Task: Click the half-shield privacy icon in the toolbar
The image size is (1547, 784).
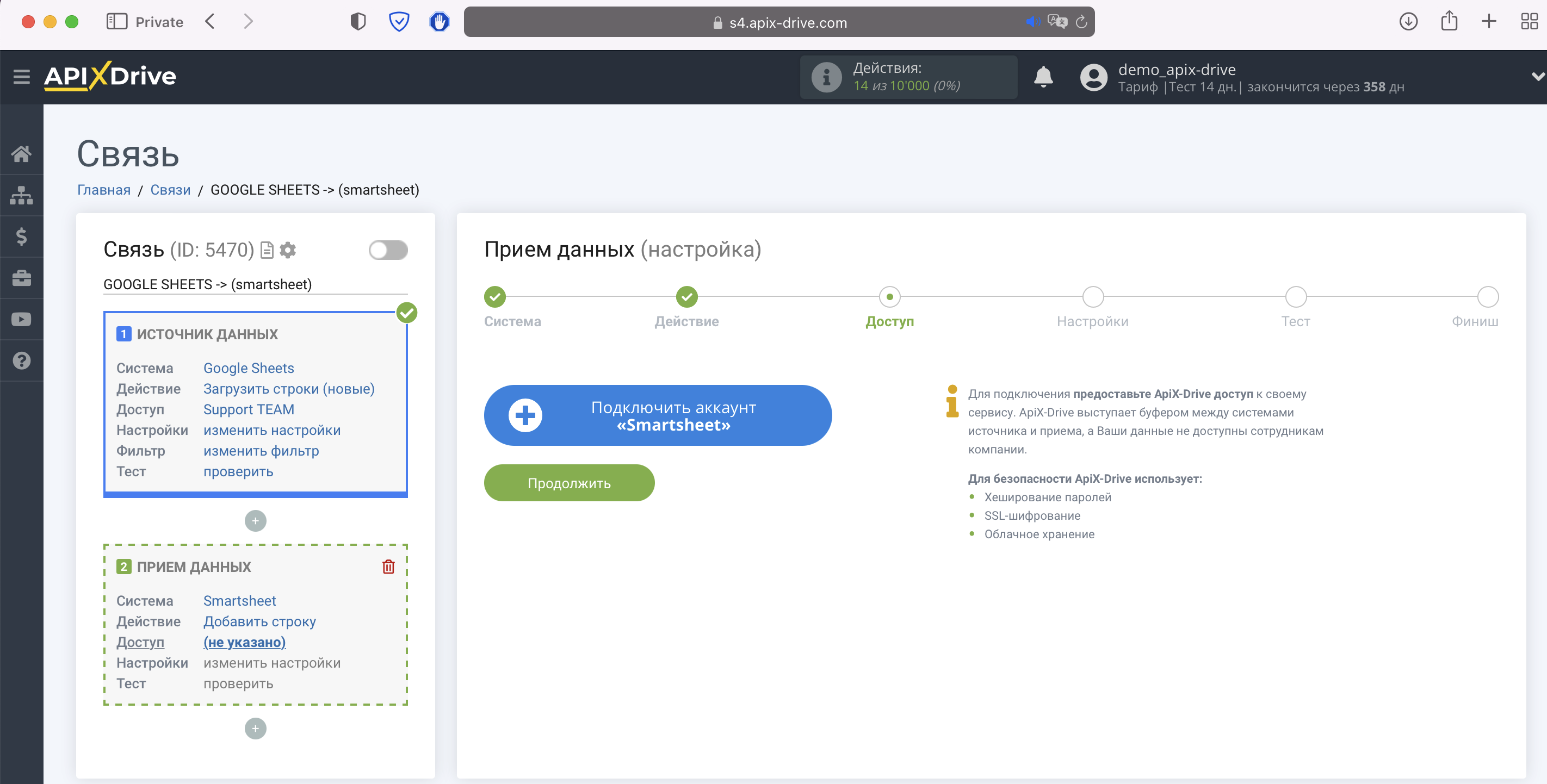Action: [358, 22]
